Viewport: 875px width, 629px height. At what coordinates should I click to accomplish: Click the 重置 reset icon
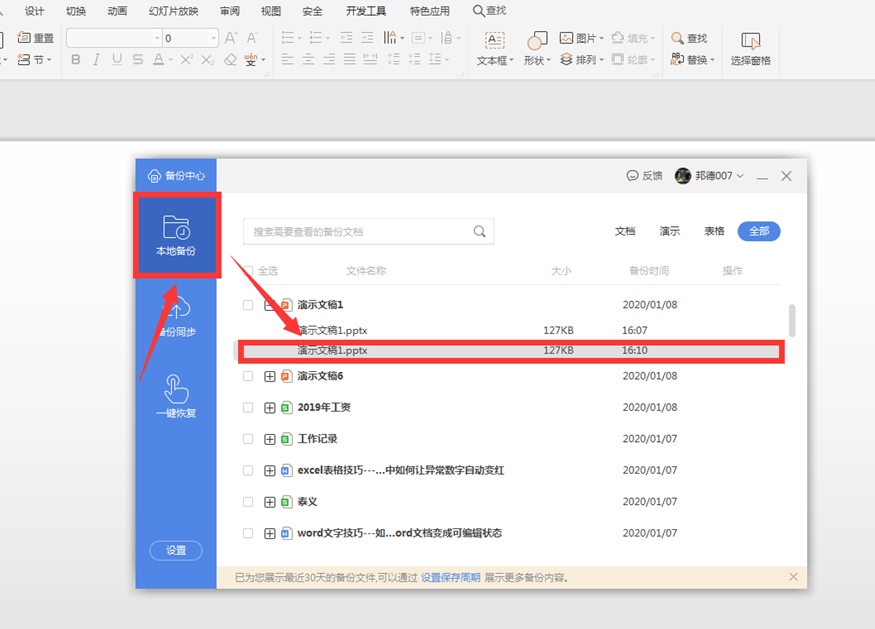point(36,38)
